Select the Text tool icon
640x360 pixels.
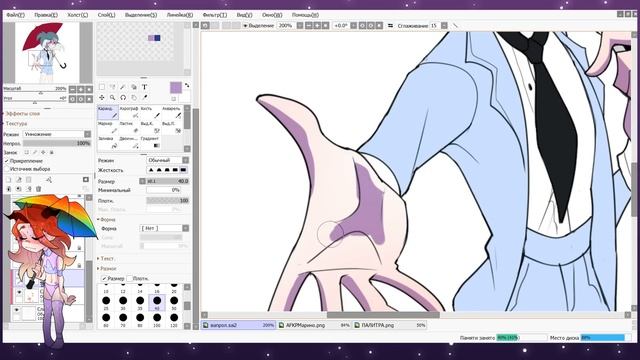pyautogui.click(x=144, y=87)
